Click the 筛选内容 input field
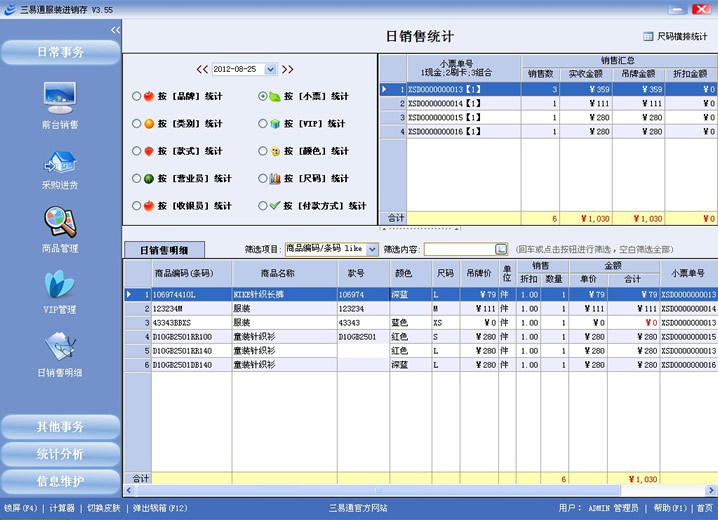Image resolution: width=718 pixels, height=520 pixels. click(459, 249)
